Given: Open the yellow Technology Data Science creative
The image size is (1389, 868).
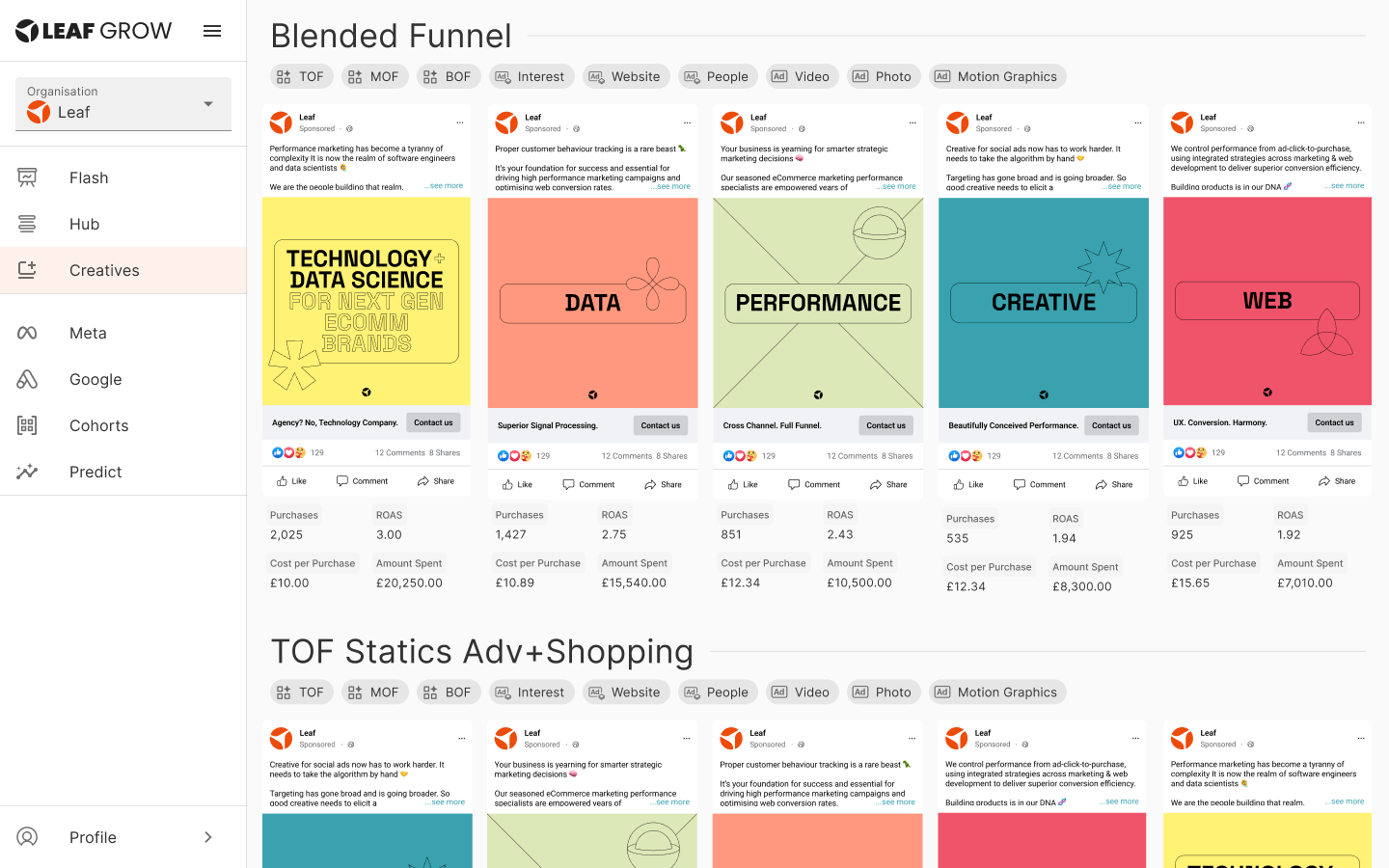Looking at the screenshot, I should (x=367, y=302).
